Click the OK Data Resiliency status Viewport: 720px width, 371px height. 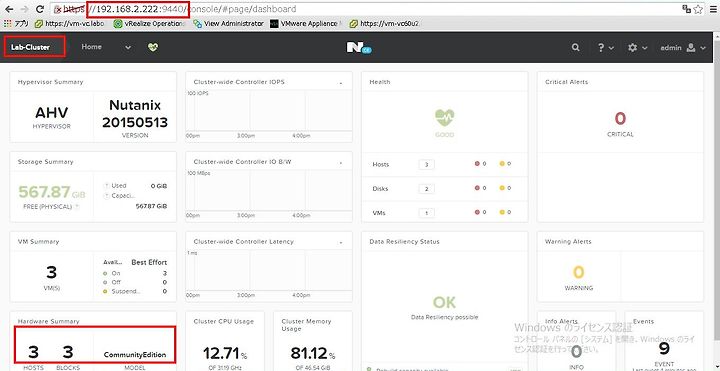click(x=444, y=302)
